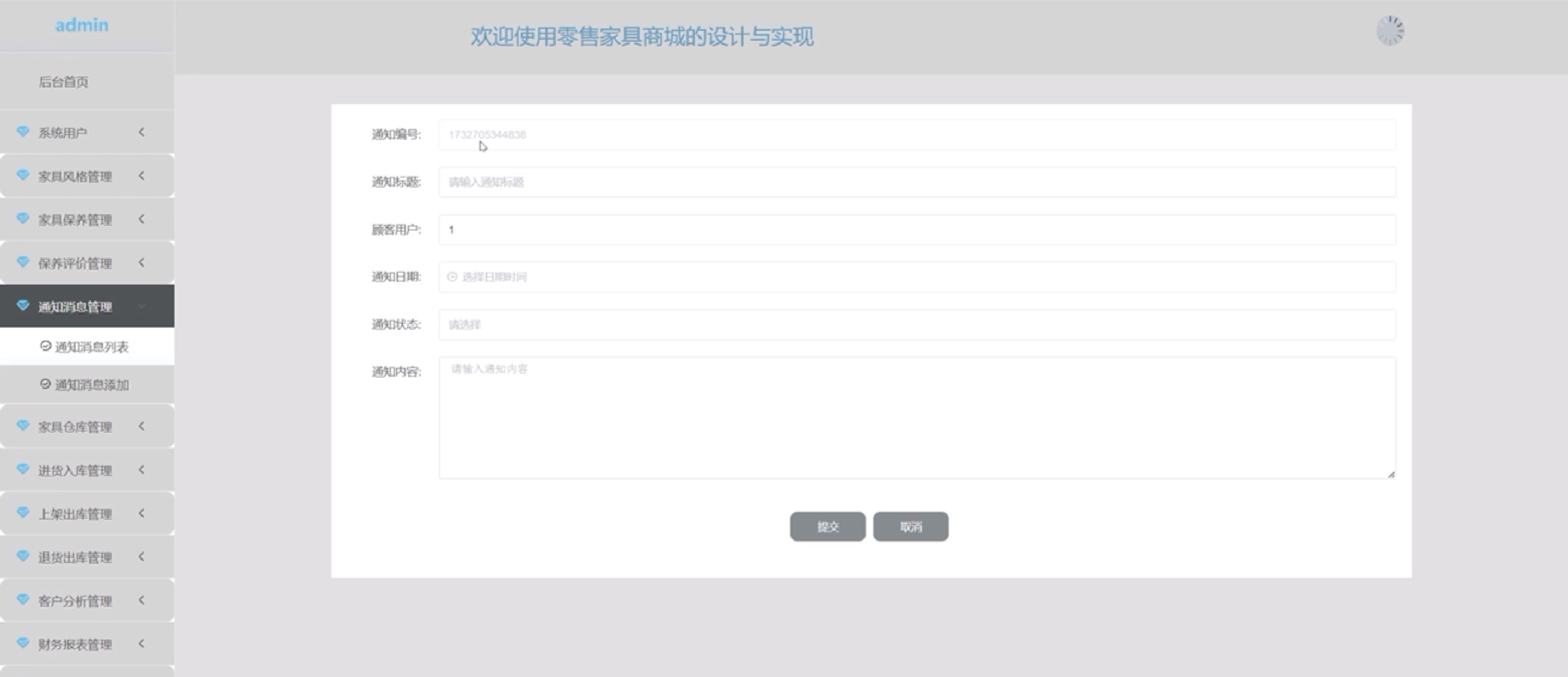Expand the 进货入库管理 menu chevron

(x=142, y=469)
